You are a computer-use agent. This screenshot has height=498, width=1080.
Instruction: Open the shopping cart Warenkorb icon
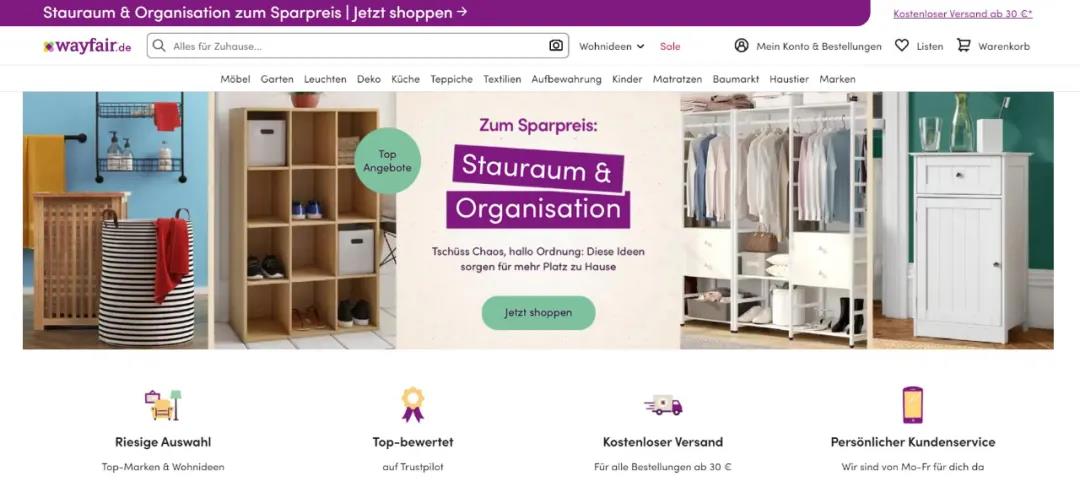coord(964,45)
